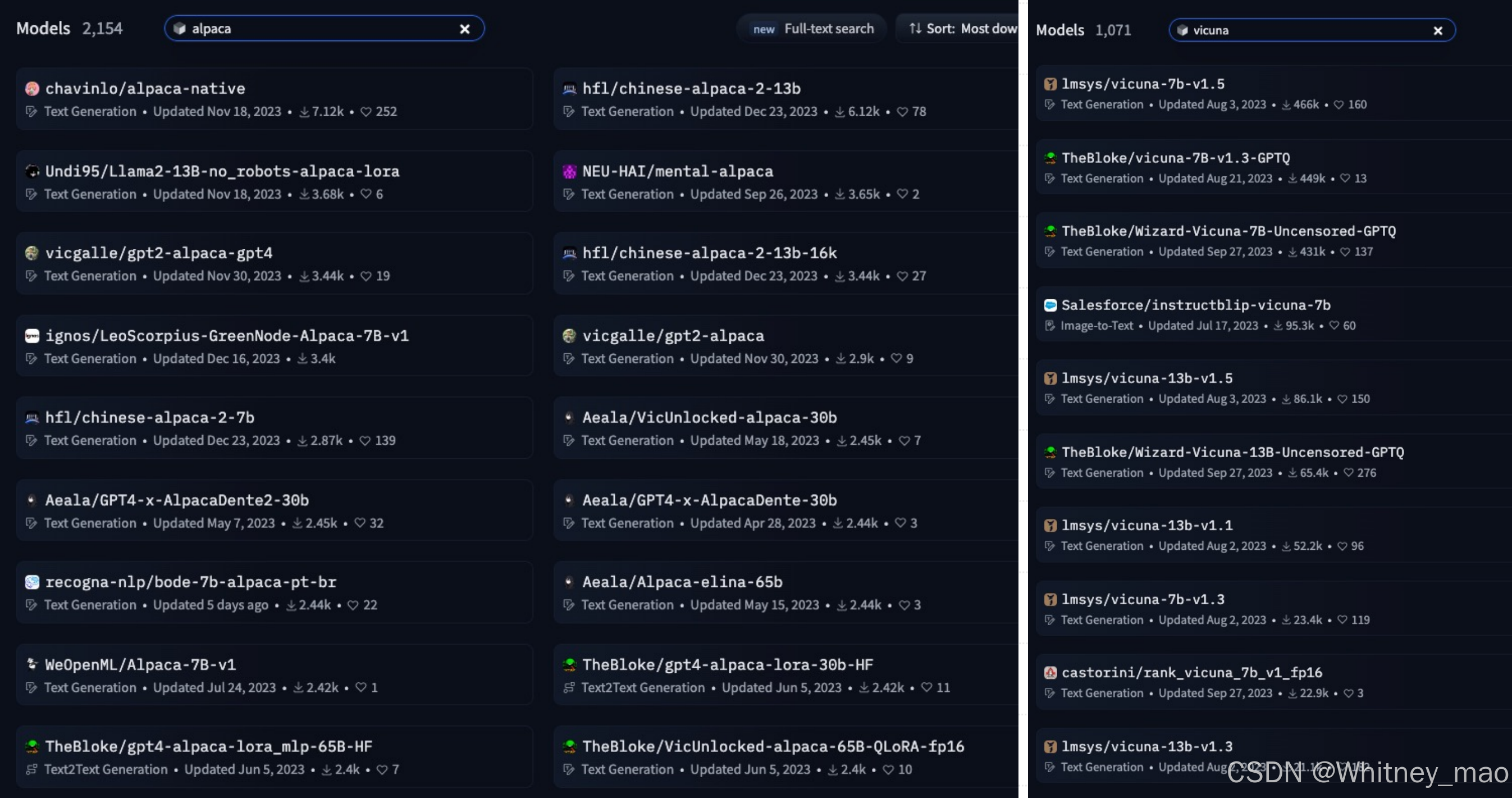Click avatar beside hfl/chinese-alpaca-2-7b
The width and height of the screenshot is (1512, 798).
pos(32,417)
